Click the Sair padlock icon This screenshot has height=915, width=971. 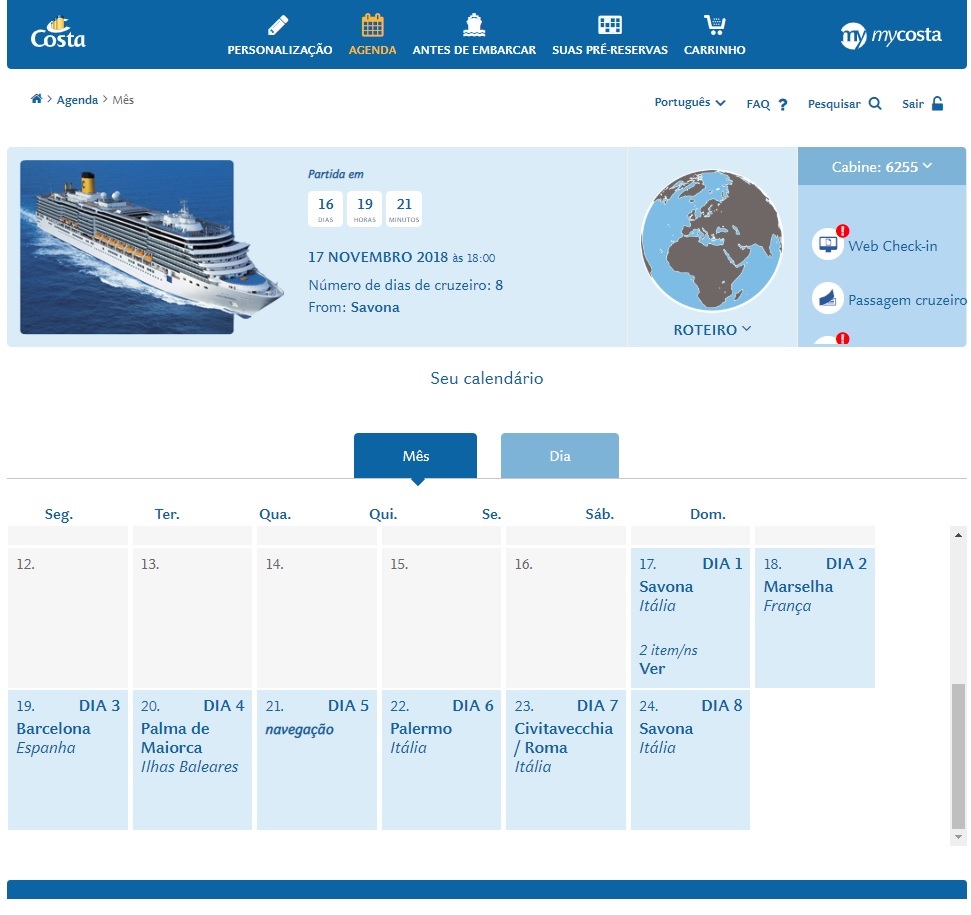[x=938, y=103]
